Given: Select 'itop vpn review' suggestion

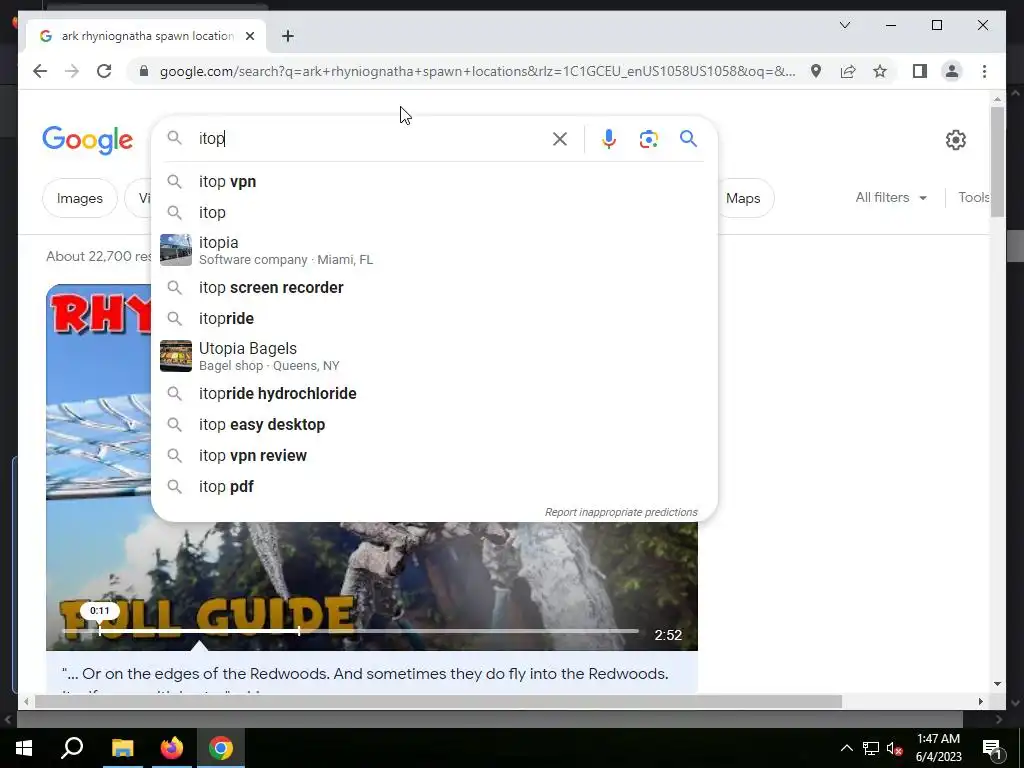Looking at the screenshot, I should 434,456.
